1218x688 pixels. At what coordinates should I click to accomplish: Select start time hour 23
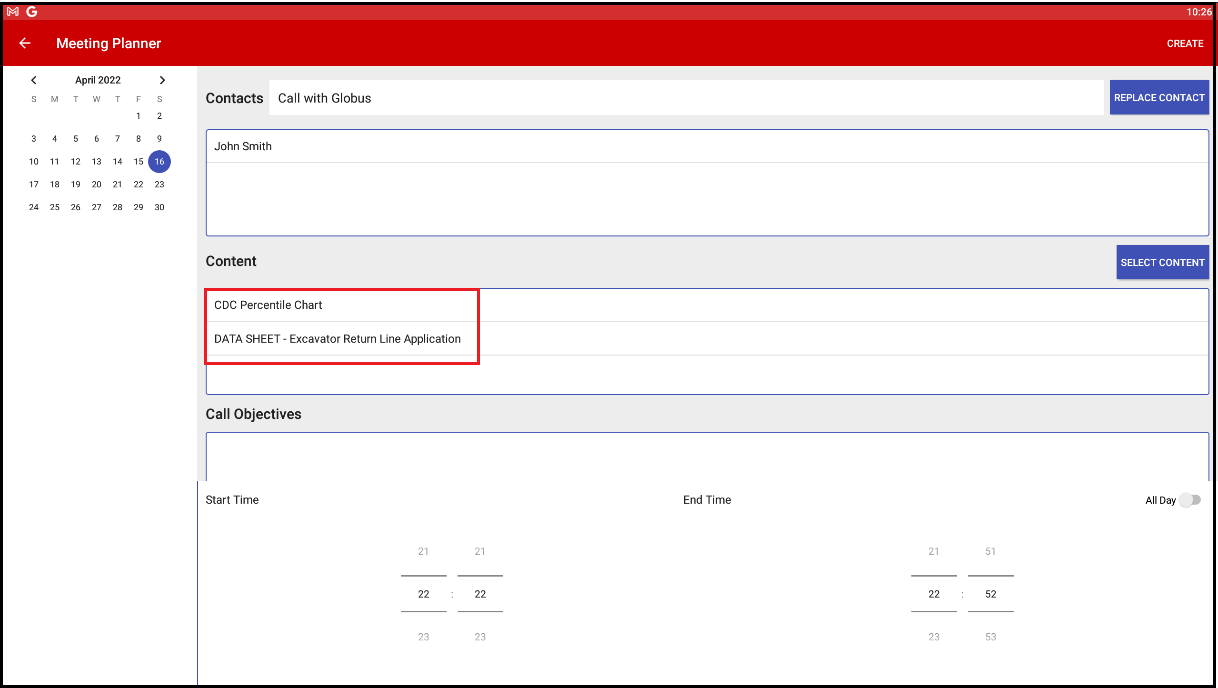[x=423, y=637]
